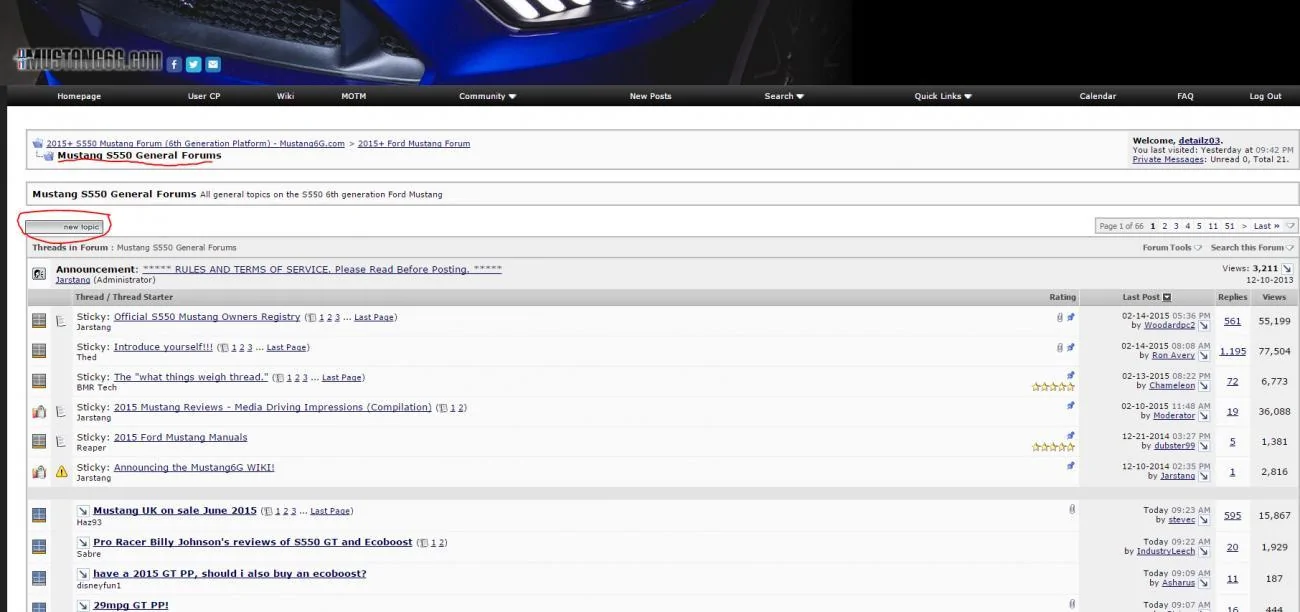Go to last post by Asharus arrow
1300x612 pixels.
pos(1204,582)
